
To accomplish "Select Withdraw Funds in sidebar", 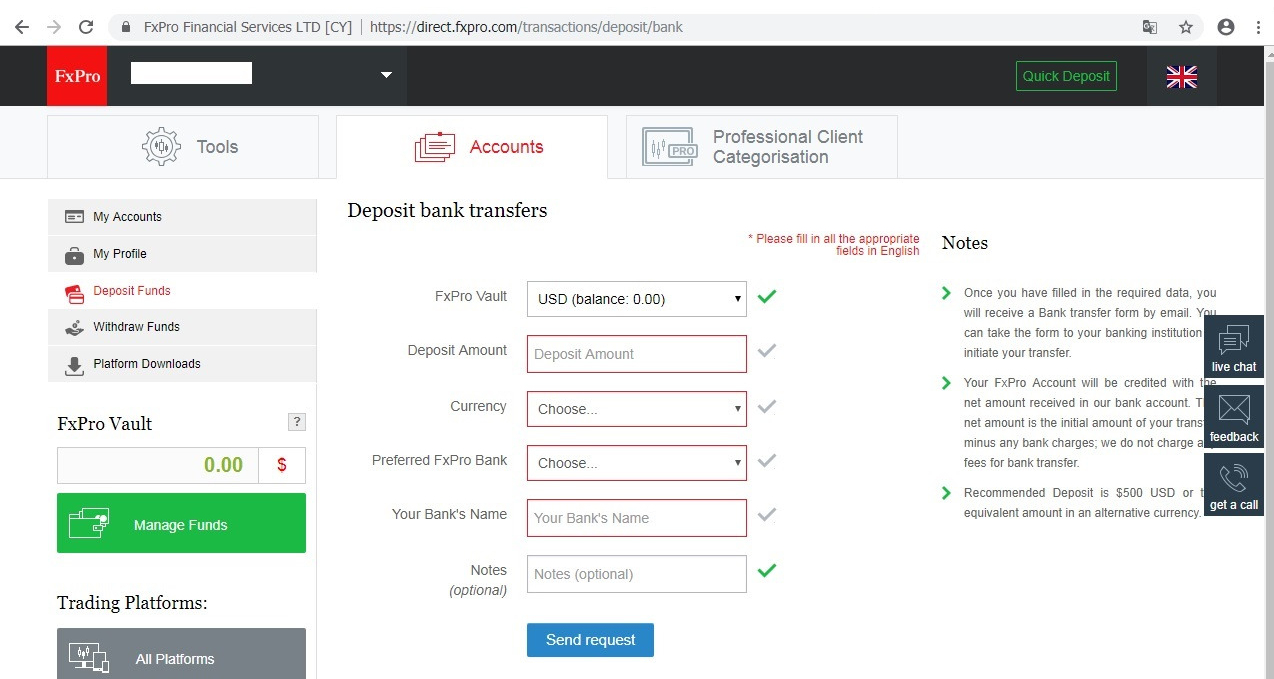I will (182, 327).
